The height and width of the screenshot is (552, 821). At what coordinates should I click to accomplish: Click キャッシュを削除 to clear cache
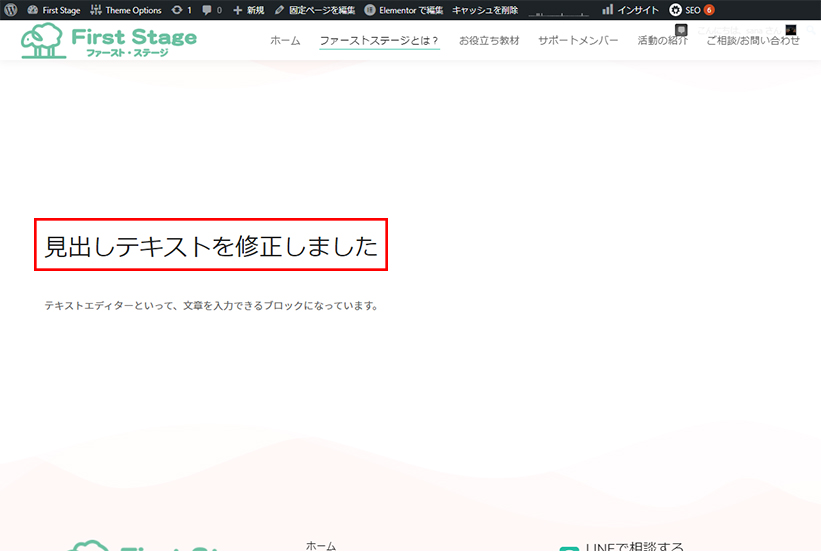tap(485, 10)
